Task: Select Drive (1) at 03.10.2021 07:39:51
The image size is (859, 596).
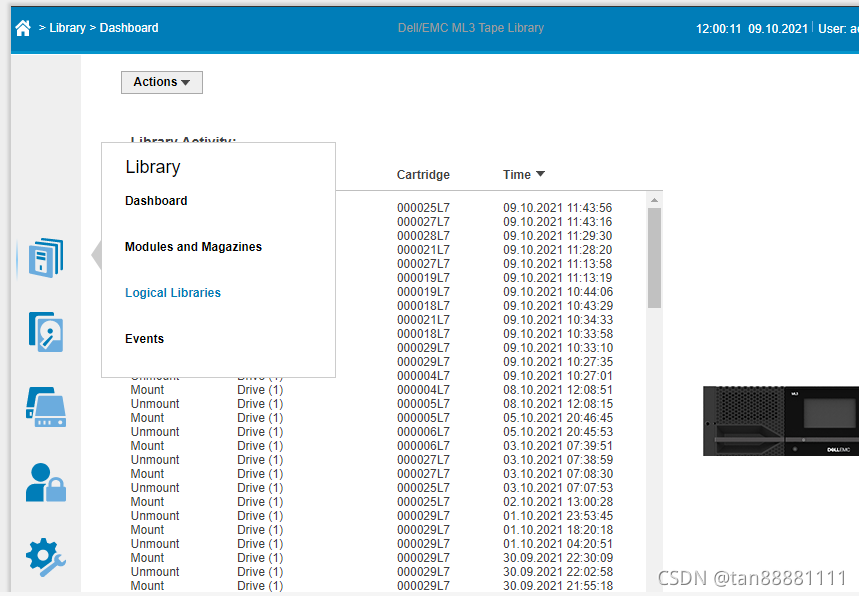Action: [x=260, y=446]
